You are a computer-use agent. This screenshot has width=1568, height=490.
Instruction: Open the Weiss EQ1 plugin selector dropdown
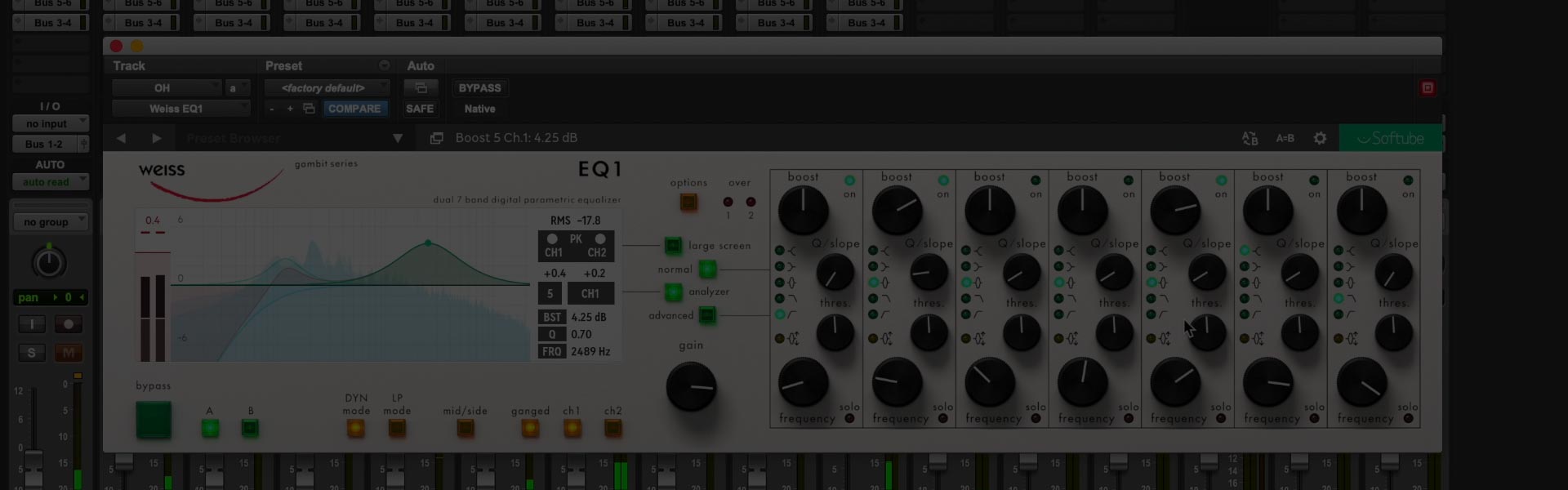[180, 109]
